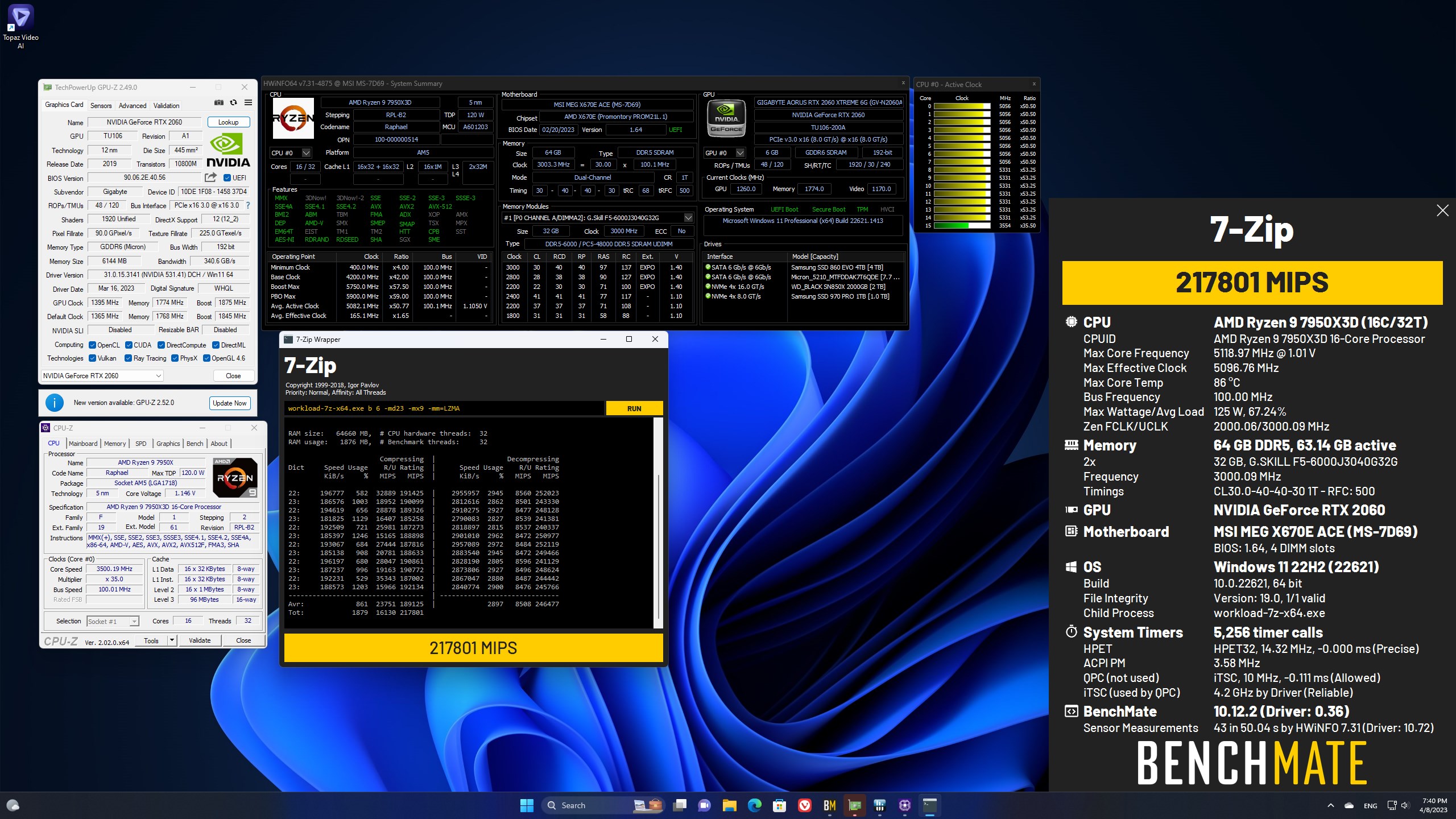Screen dimensions: 1456x819
Task: Switch to the Validation tab in GPU-Z
Action: tap(166, 106)
